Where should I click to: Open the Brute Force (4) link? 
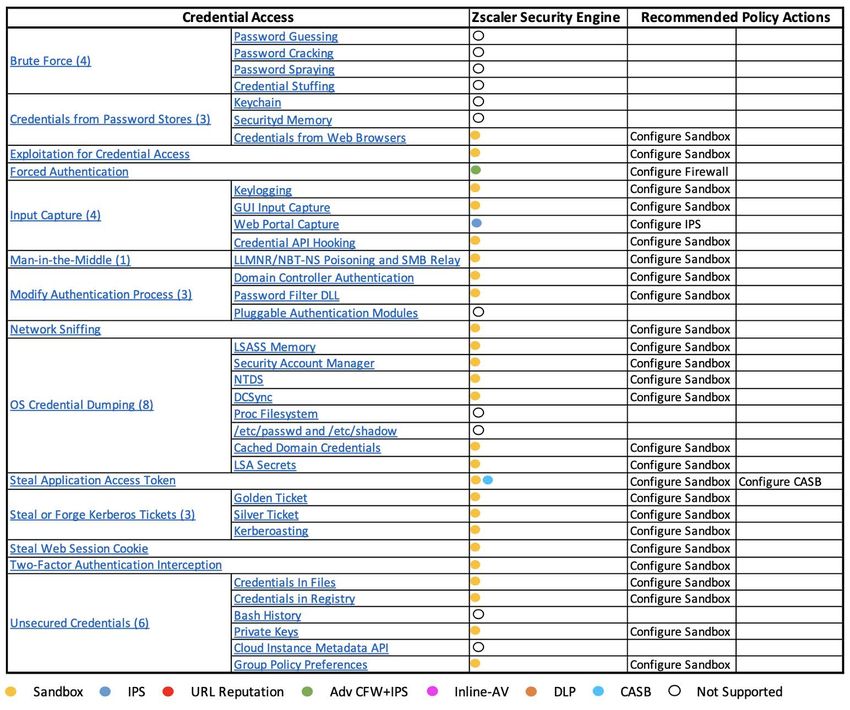click(50, 61)
